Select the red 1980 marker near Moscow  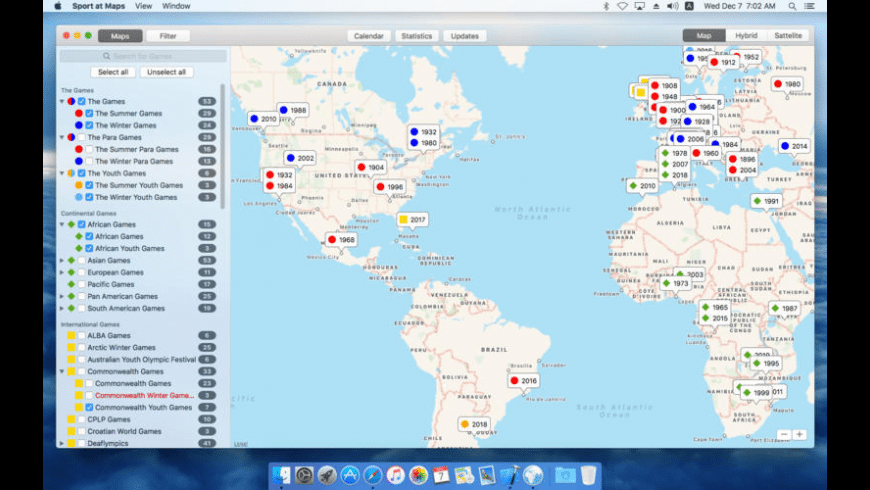click(787, 84)
